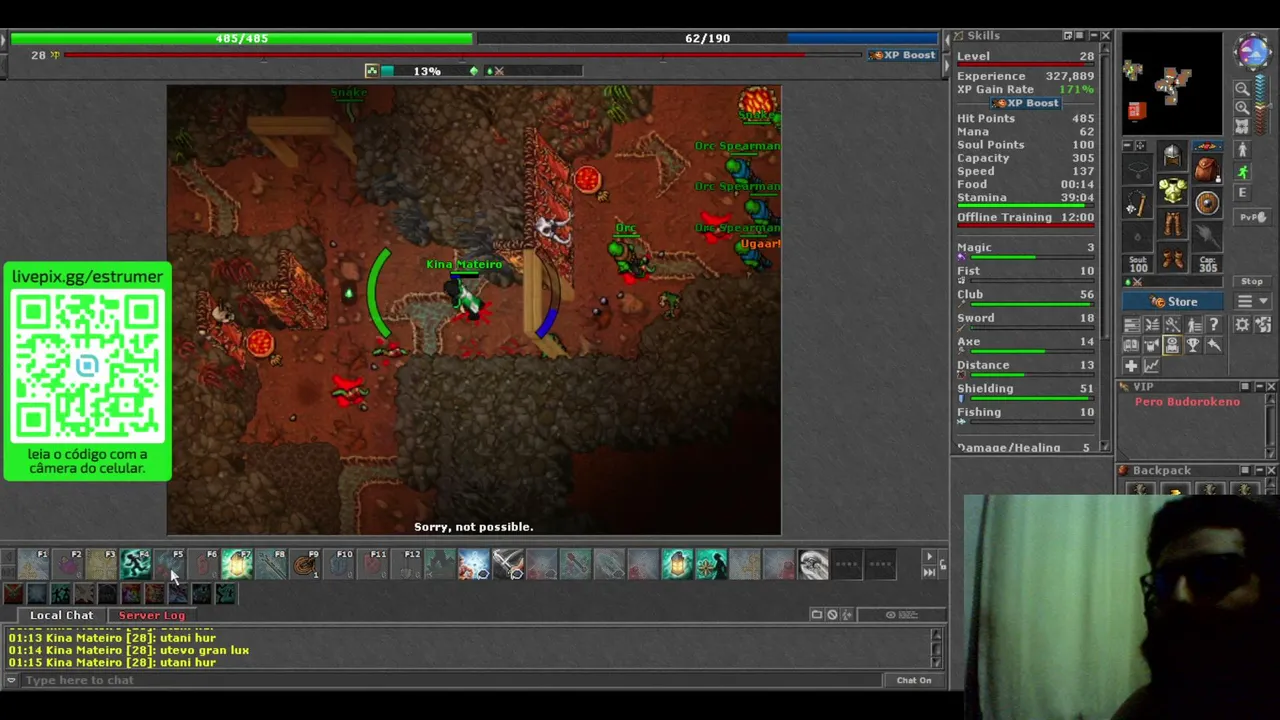
Task: Click the F4 haste spell hotkey
Action: (x=135, y=565)
